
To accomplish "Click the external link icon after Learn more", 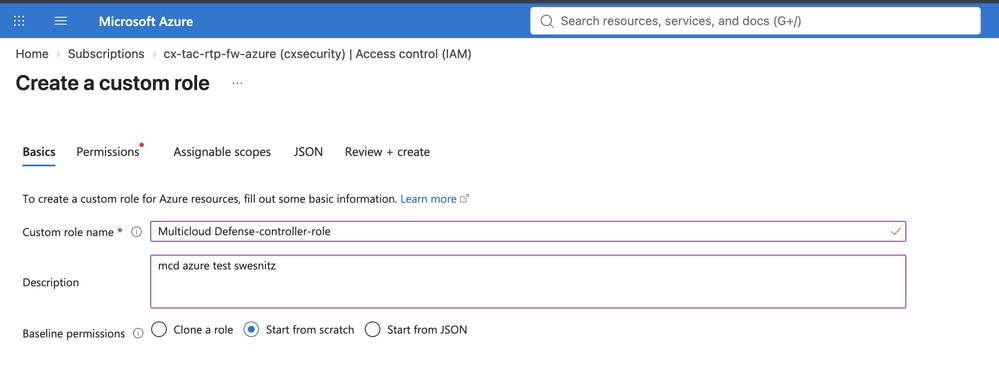I will pyautogui.click(x=464, y=199).
